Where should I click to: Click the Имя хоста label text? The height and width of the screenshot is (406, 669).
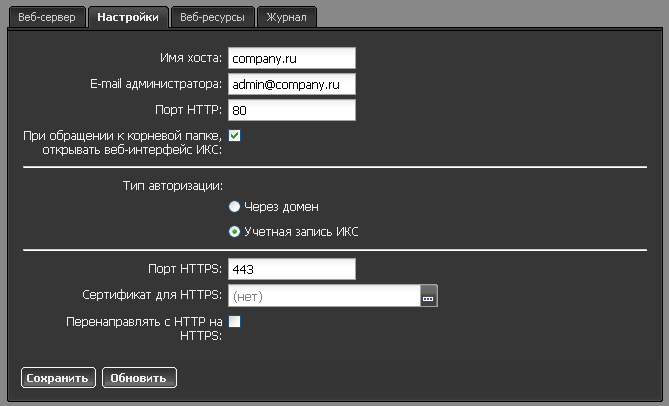tap(190, 60)
